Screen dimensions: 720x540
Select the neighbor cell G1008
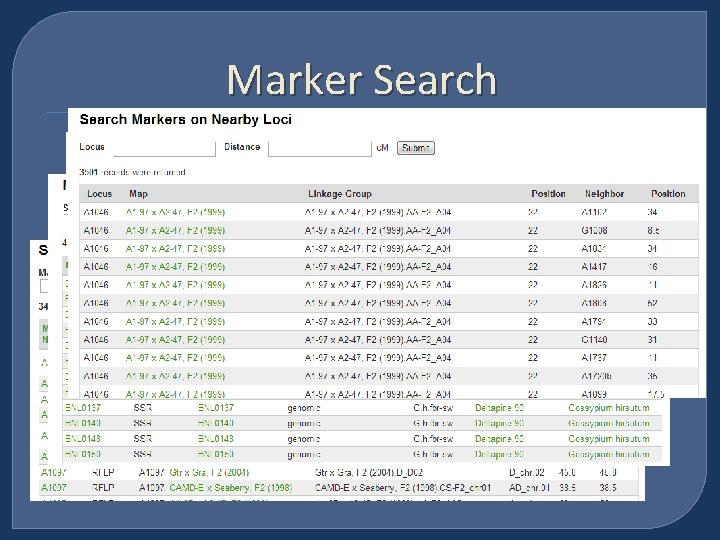pos(594,231)
